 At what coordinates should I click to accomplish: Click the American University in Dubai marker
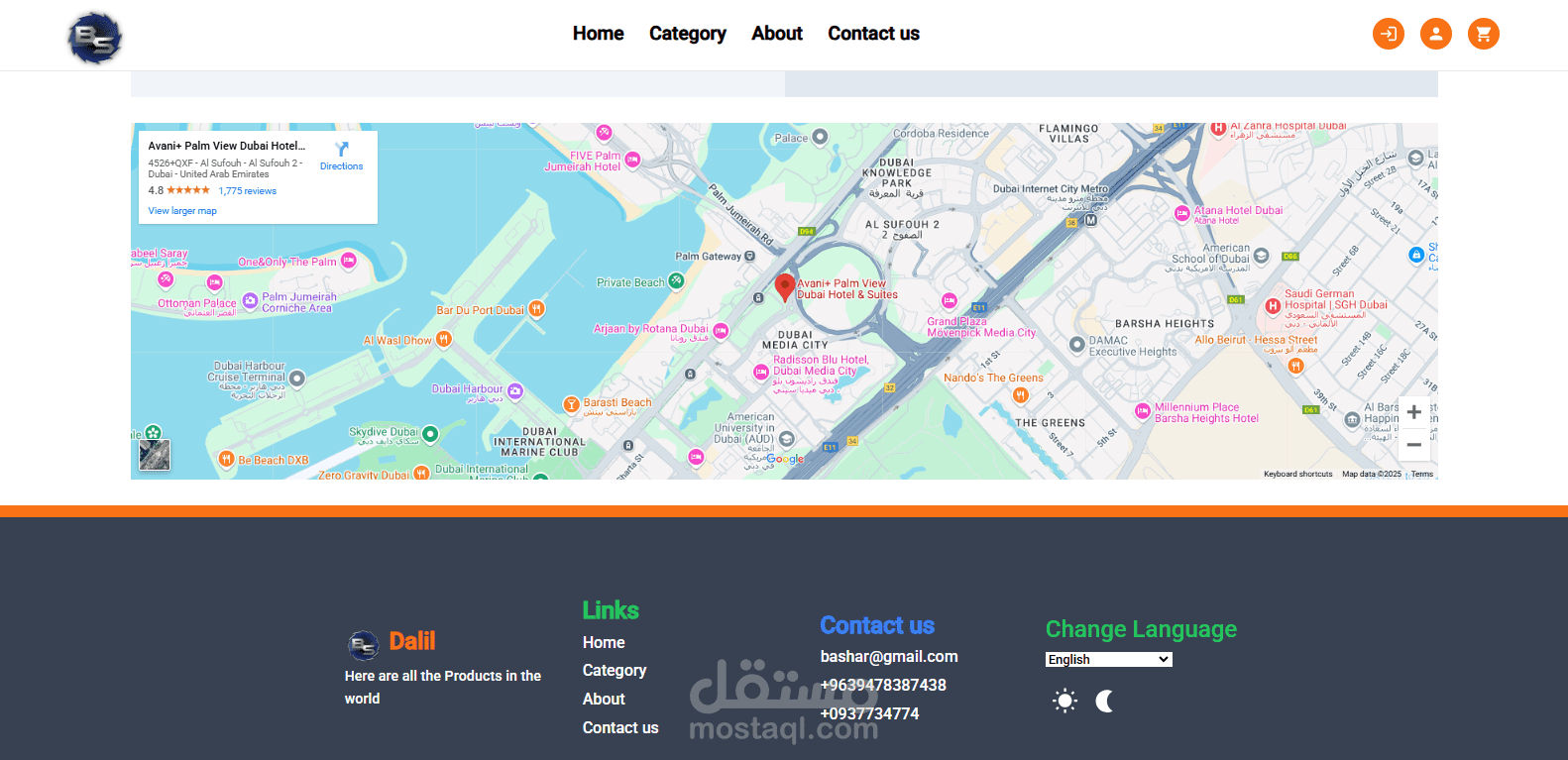pos(787,438)
